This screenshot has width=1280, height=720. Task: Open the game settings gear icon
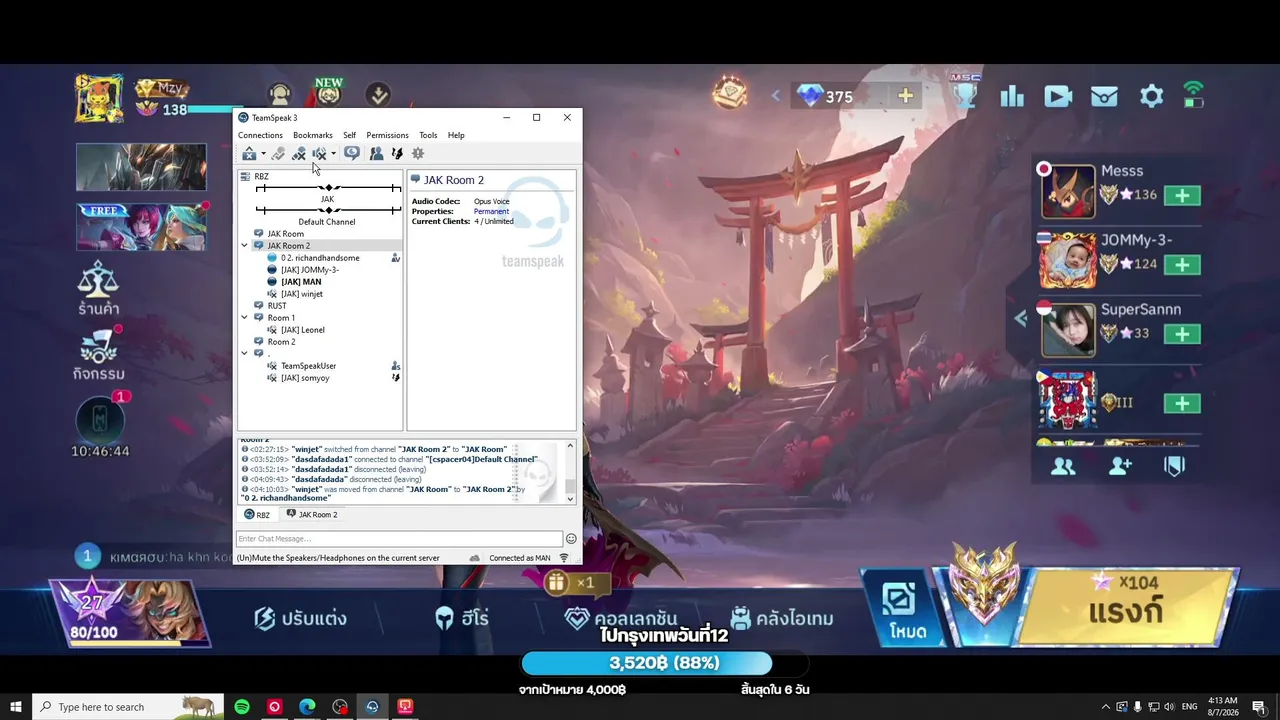click(x=1152, y=96)
